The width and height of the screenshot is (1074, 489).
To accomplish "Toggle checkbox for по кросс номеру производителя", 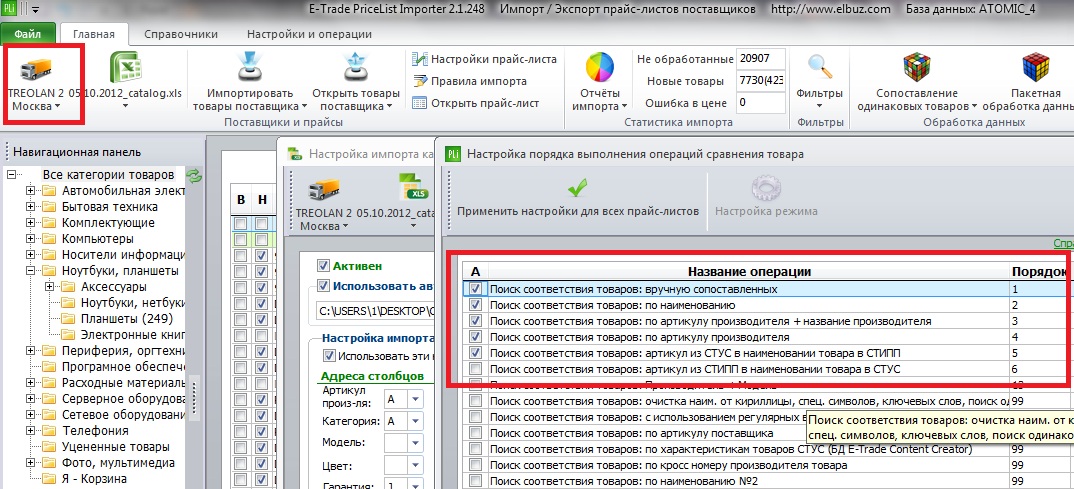I will 476,464.
